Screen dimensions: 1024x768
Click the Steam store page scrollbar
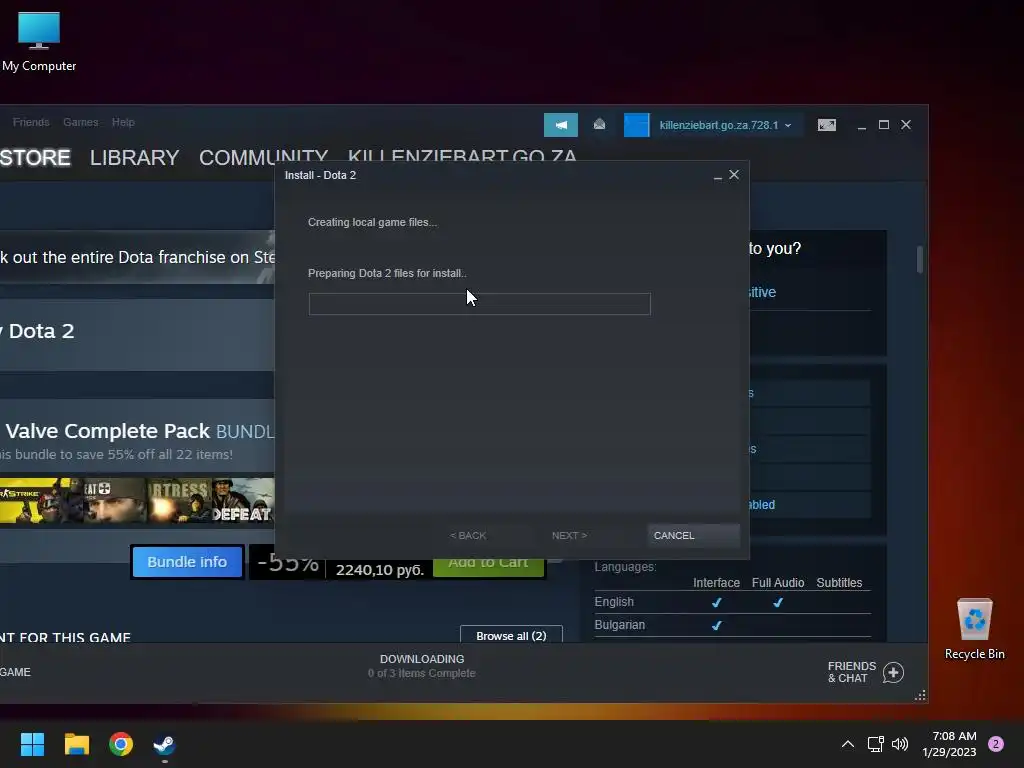[x=920, y=260]
